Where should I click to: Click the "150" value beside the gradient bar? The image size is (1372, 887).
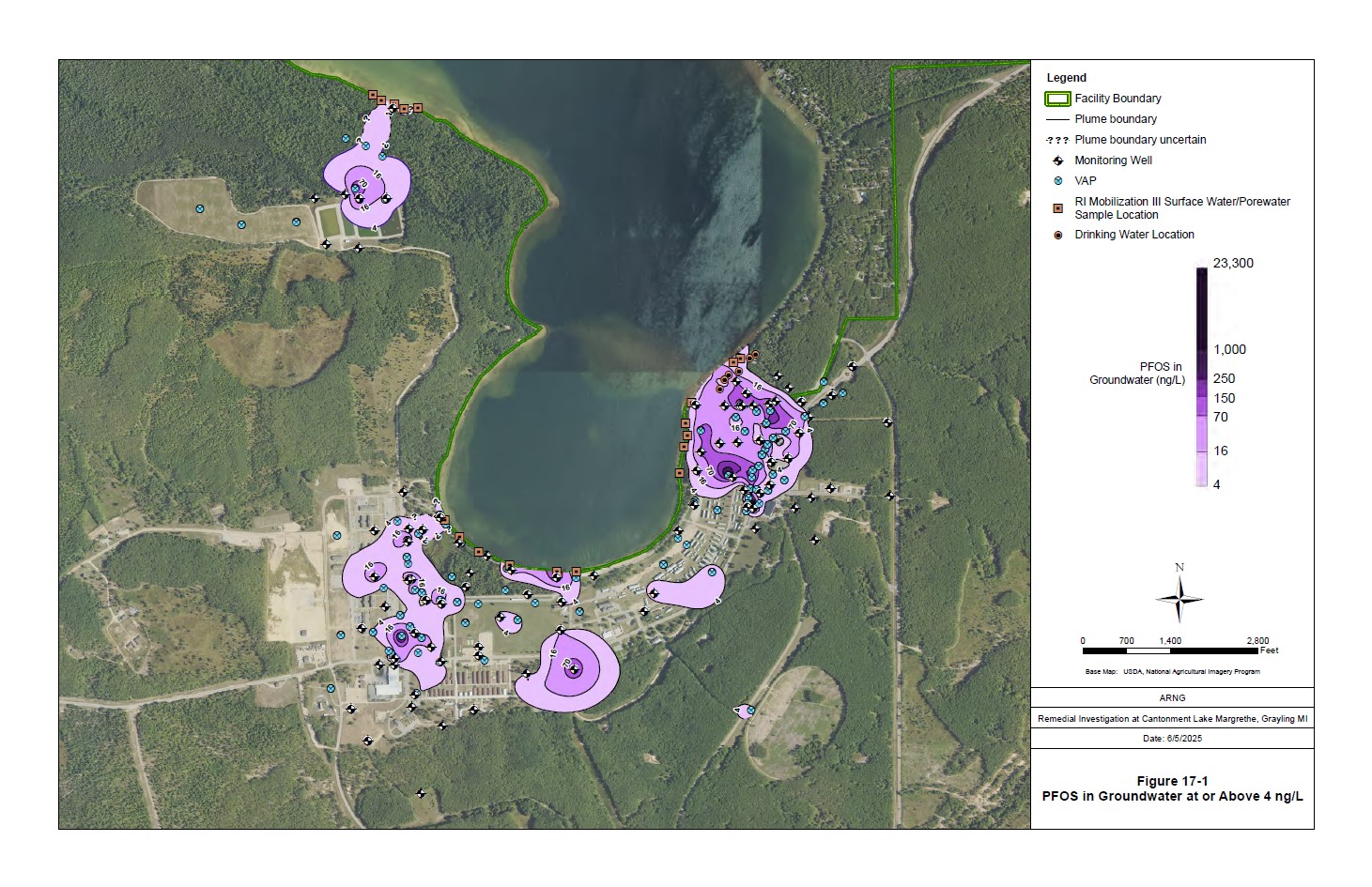[x=1225, y=399]
